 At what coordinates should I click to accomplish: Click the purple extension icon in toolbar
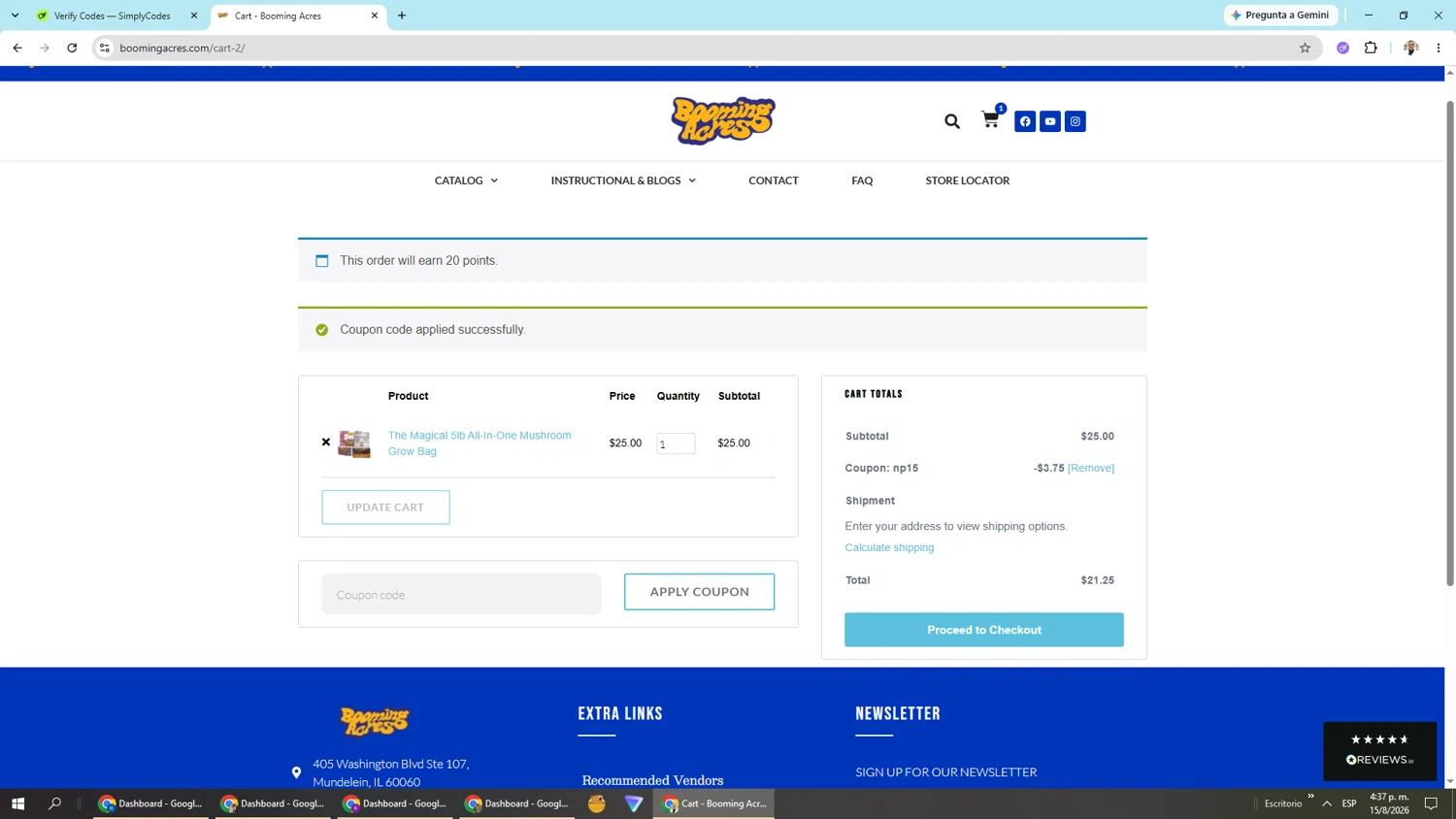click(x=1342, y=48)
